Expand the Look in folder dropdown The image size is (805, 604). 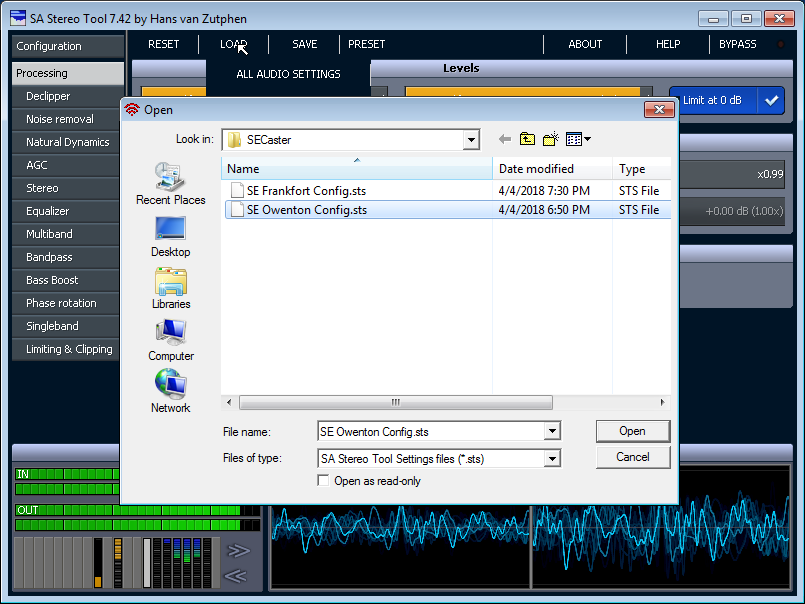(x=471, y=140)
